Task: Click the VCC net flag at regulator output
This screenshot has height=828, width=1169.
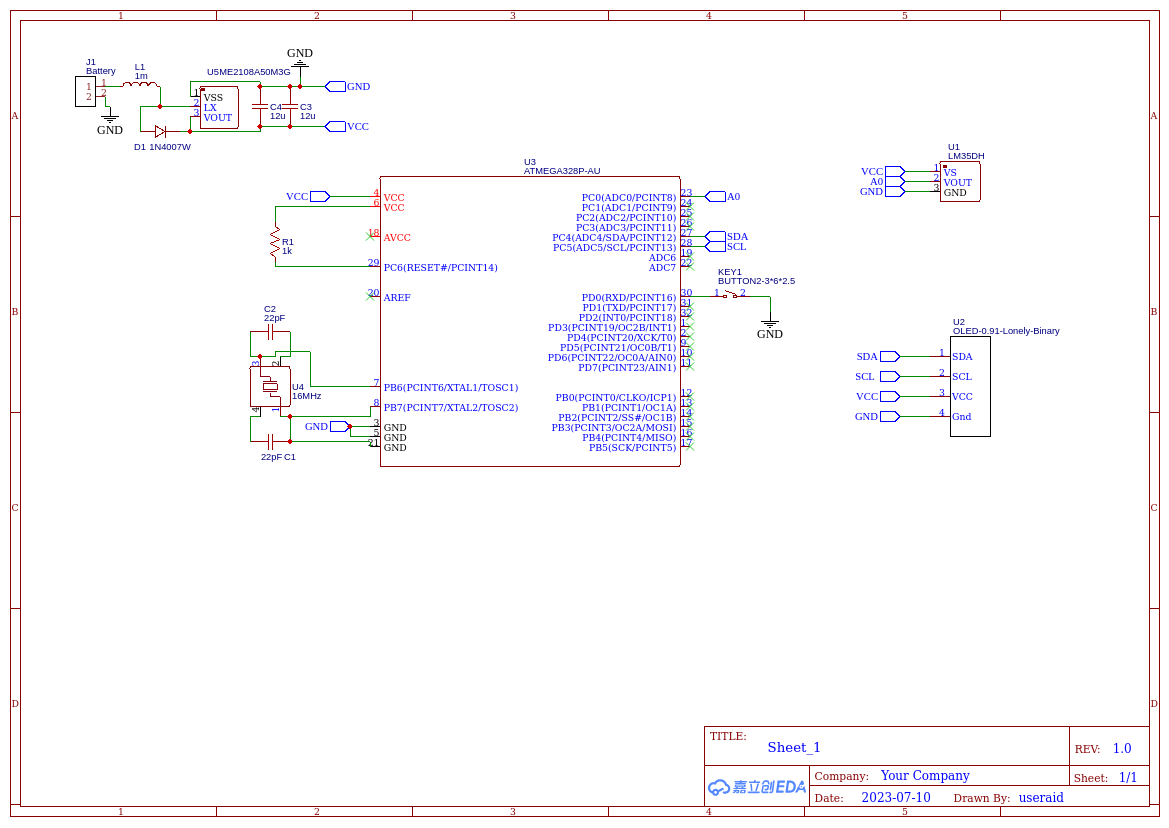Action: tap(347, 127)
